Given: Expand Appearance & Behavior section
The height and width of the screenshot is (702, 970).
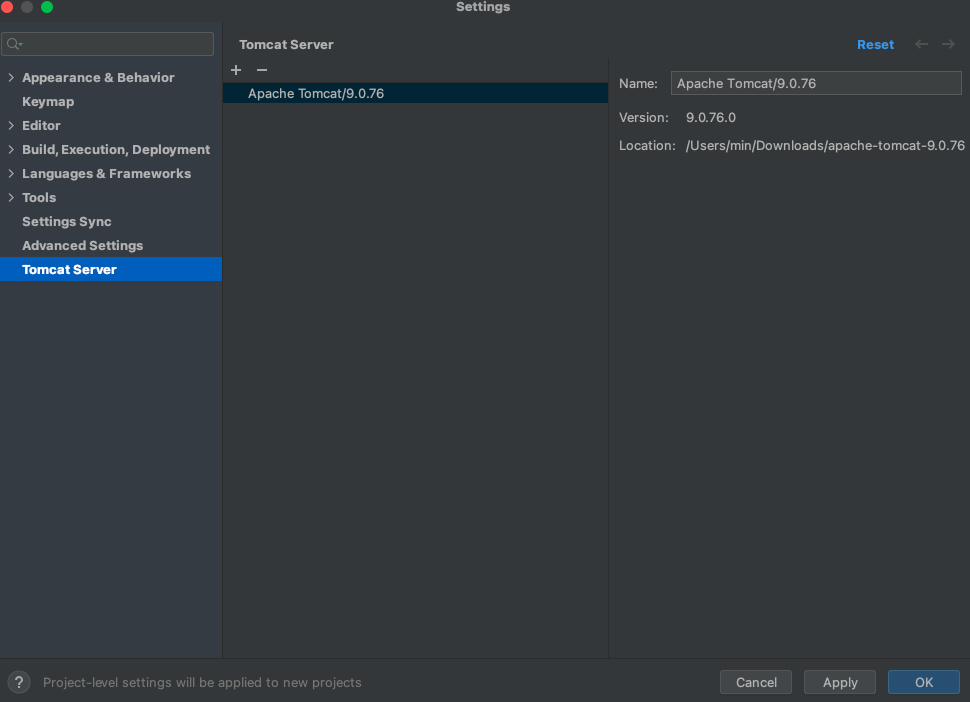Looking at the screenshot, I should pos(11,77).
